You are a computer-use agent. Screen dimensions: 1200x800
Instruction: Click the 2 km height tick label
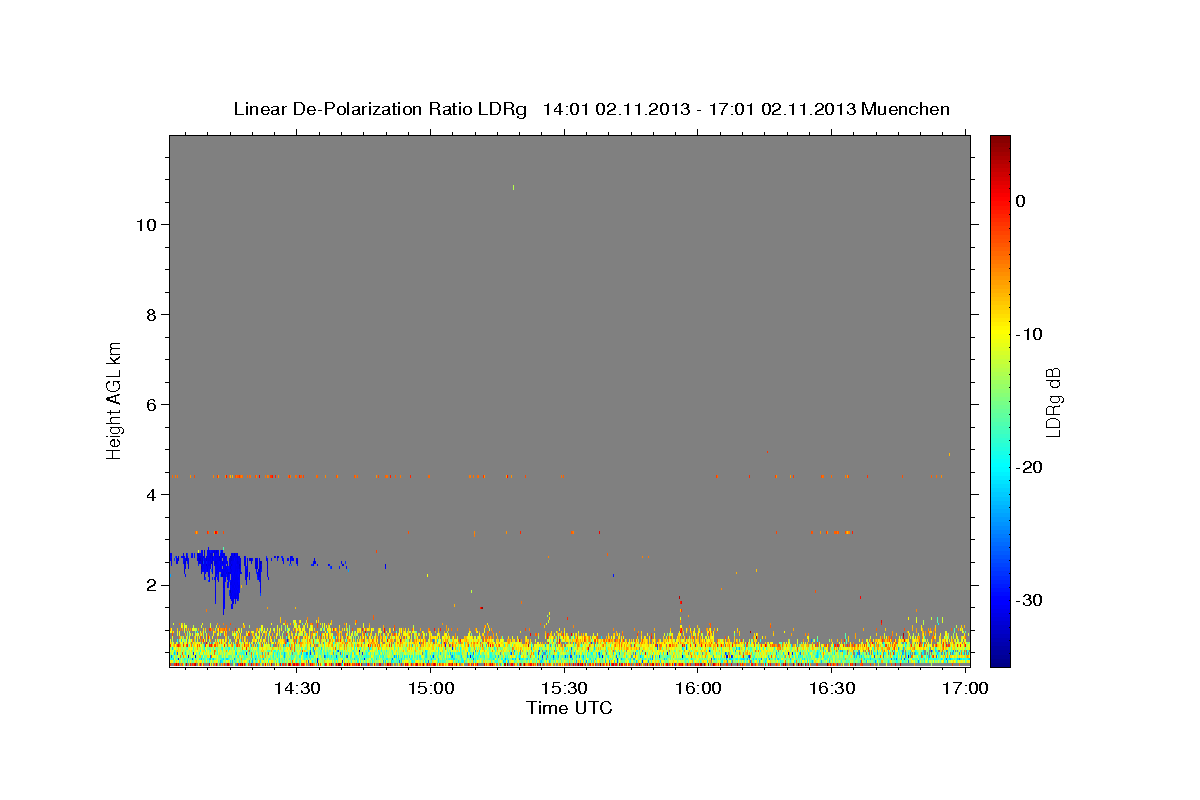152,585
